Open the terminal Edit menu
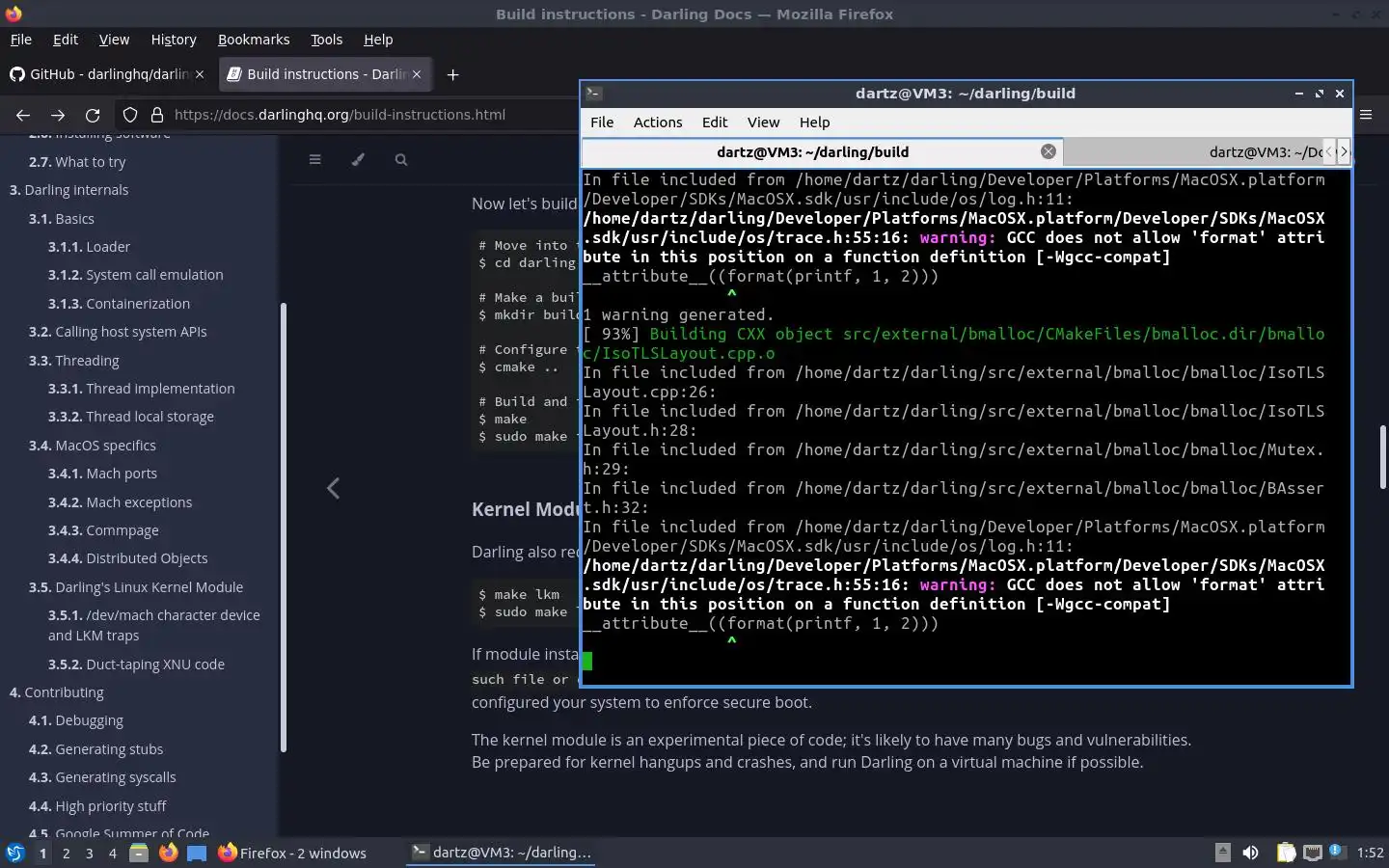 coord(715,122)
